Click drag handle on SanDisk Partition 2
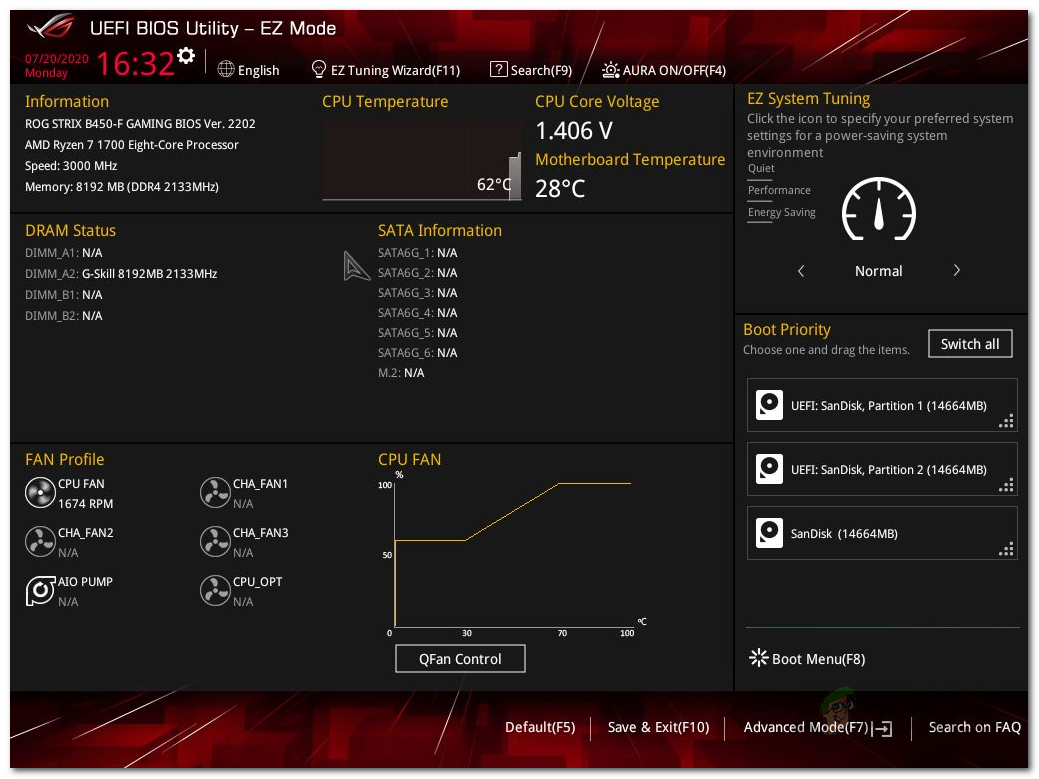The height and width of the screenshot is (779, 1039). [1007, 486]
